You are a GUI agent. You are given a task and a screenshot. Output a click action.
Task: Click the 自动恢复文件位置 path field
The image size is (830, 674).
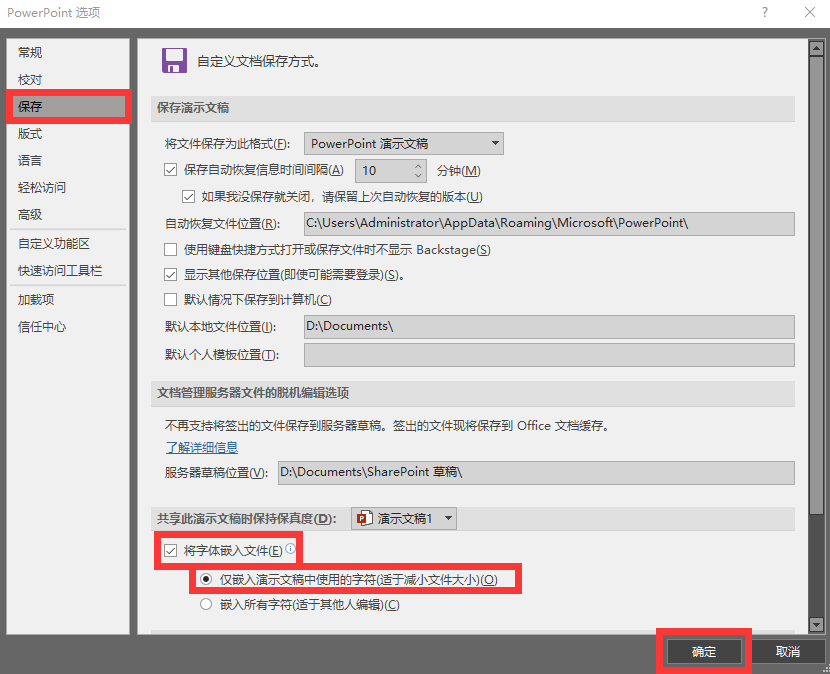coord(549,223)
